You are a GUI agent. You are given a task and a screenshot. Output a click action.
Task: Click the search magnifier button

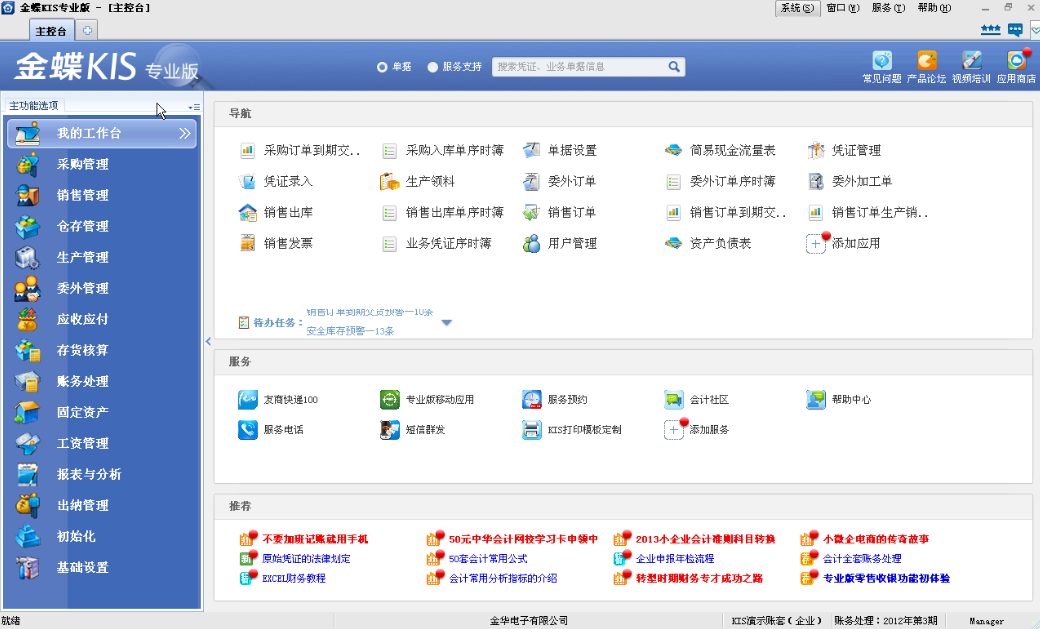[x=675, y=67]
